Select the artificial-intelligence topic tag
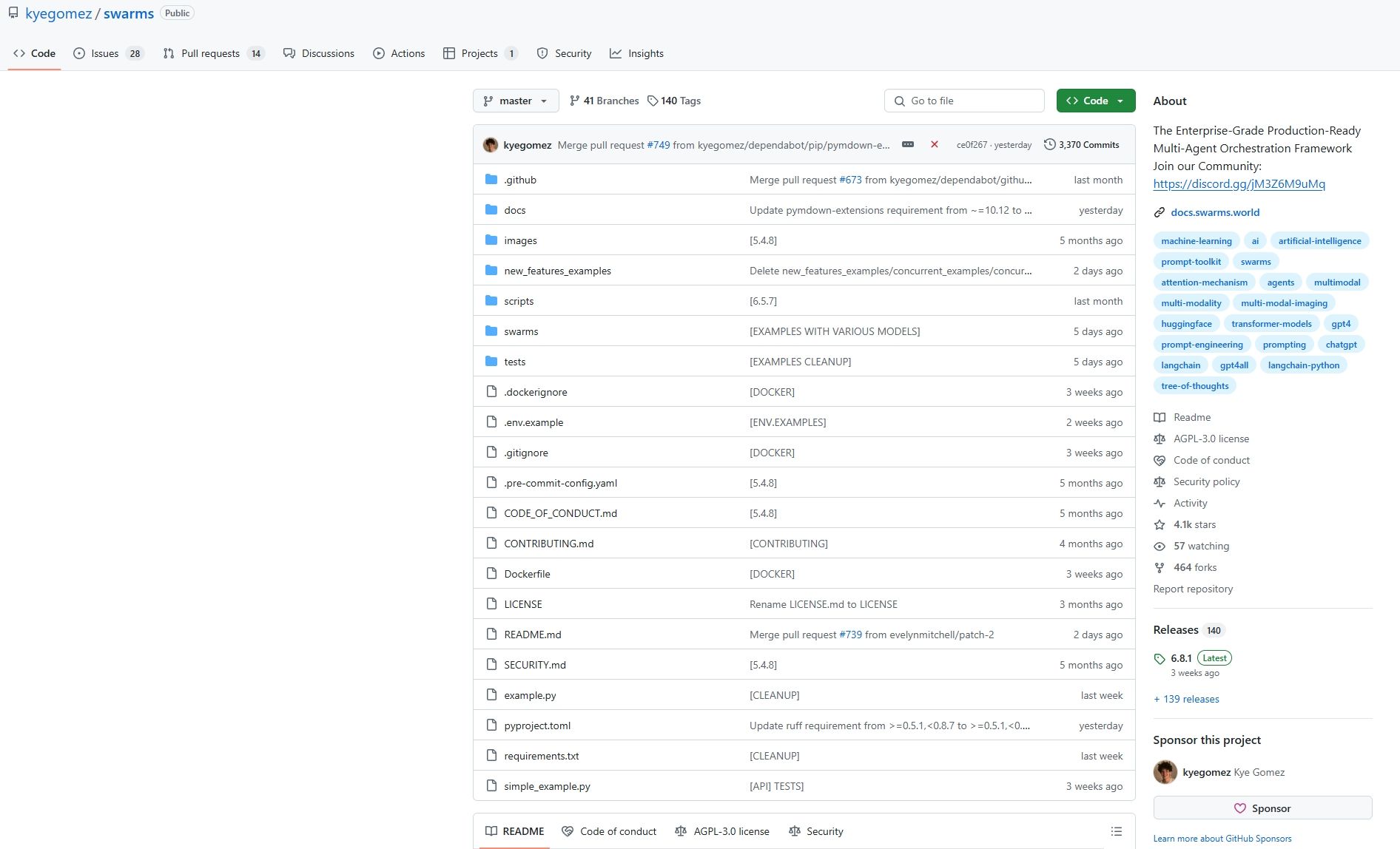The height and width of the screenshot is (849, 1400). click(1319, 241)
